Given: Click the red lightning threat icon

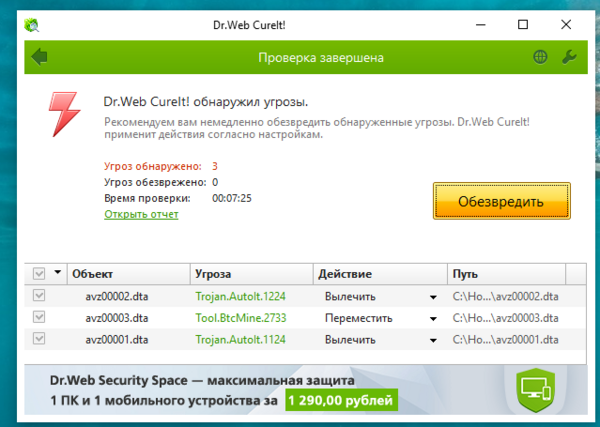Looking at the screenshot, I should (x=64, y=114).
